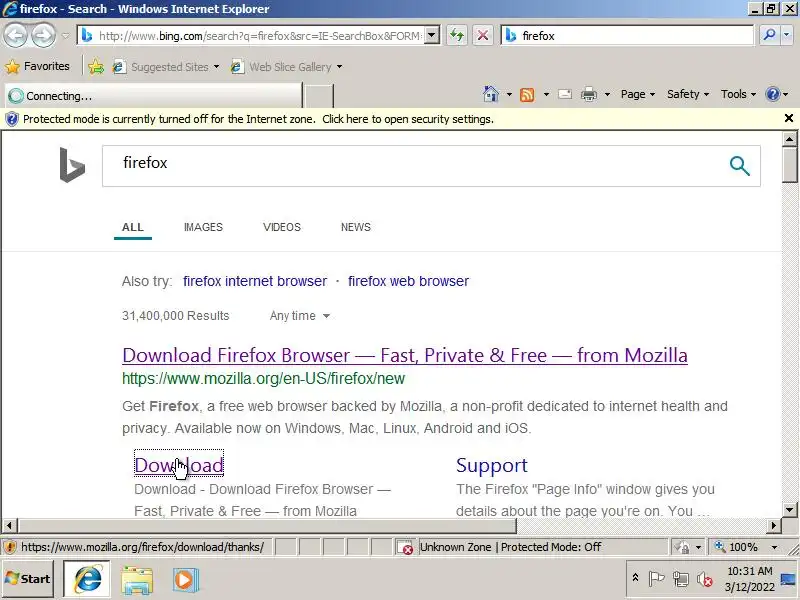Open Suggested Sites dropdown
Viewport: 800px width, 600px height.
tap(166, 67)
